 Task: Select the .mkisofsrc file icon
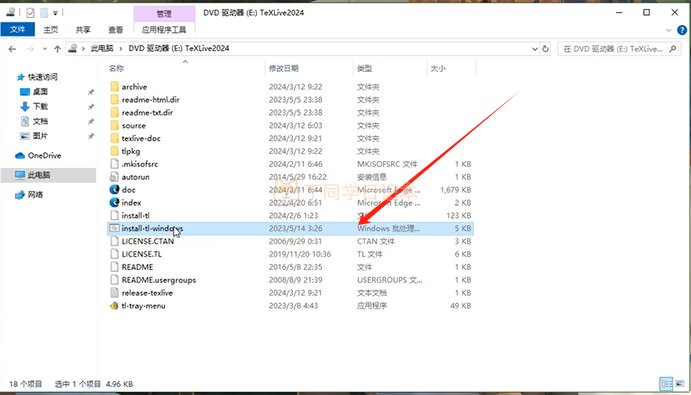pos(115,164)
